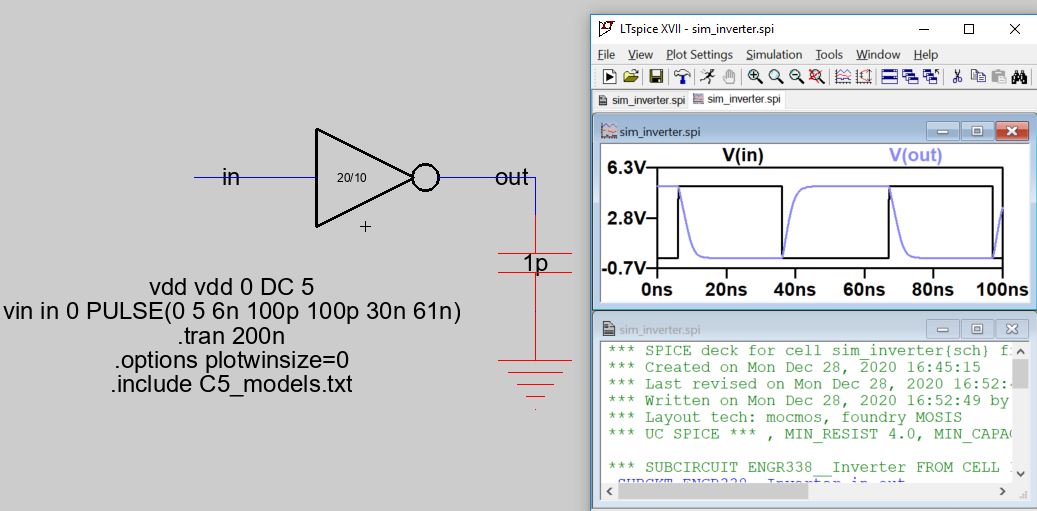This screenshot has width=1037, height=511.
Task: Switch to the sim_inverter.spi waveform tab
Action: [737, 99]
